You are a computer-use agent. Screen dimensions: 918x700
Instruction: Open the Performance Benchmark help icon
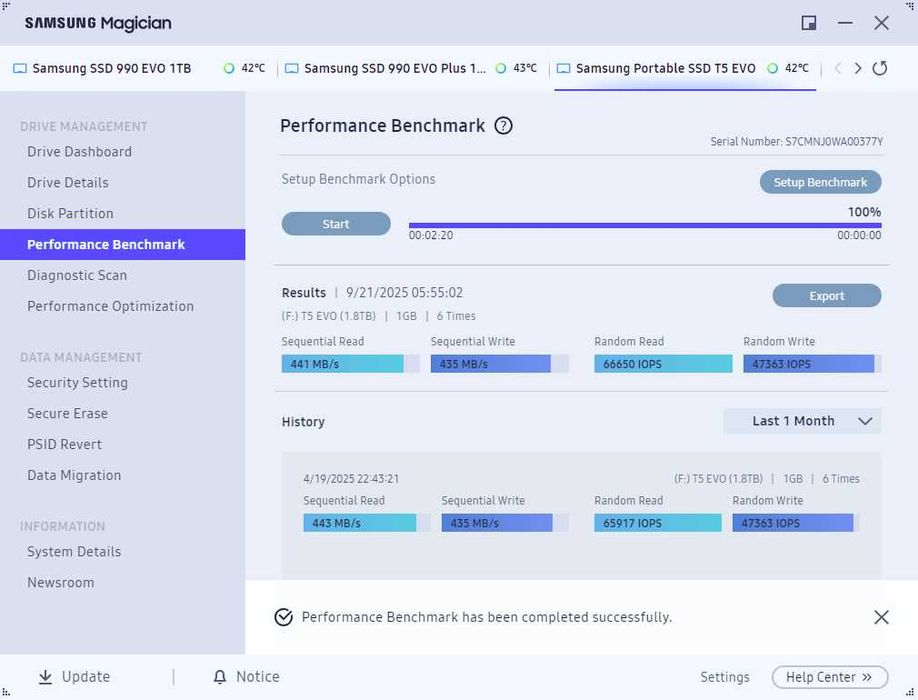pos(503,126)
